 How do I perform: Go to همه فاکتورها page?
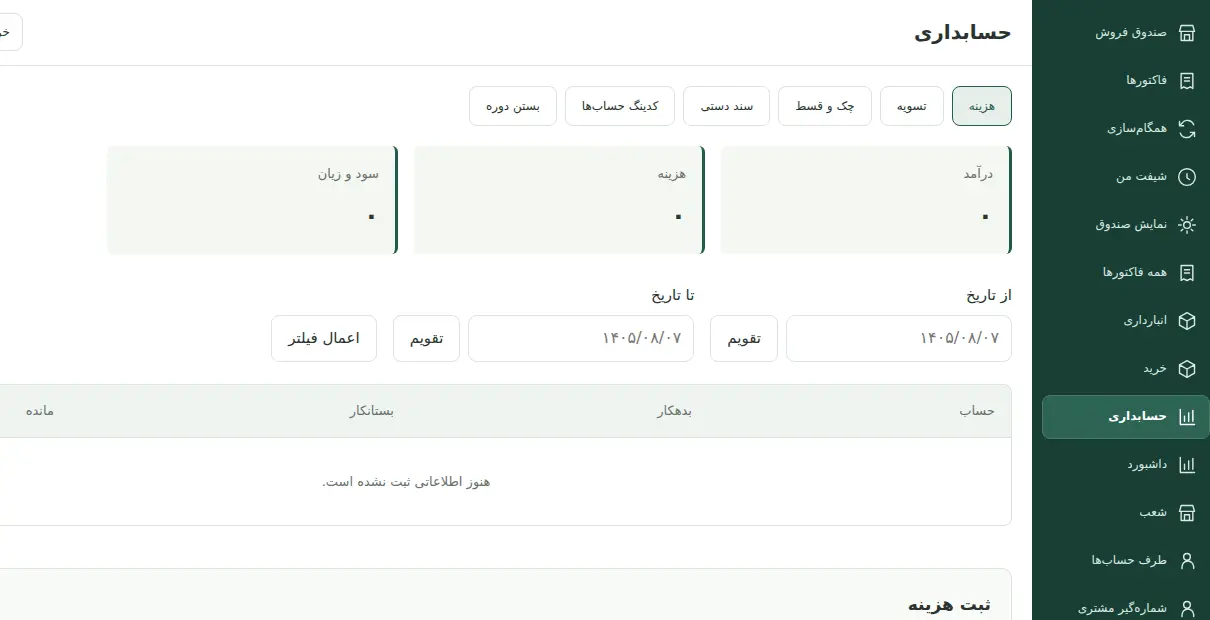point(1125,273)
